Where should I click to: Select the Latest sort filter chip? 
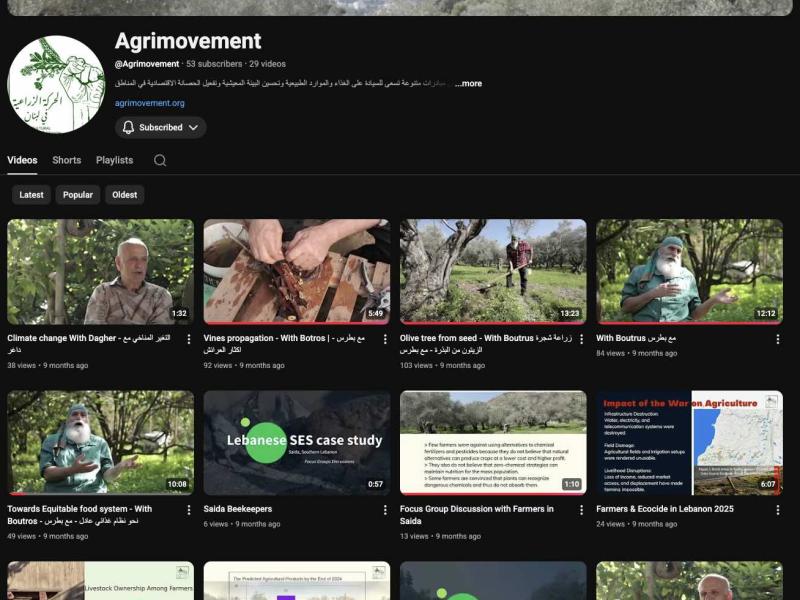point(31,195)
